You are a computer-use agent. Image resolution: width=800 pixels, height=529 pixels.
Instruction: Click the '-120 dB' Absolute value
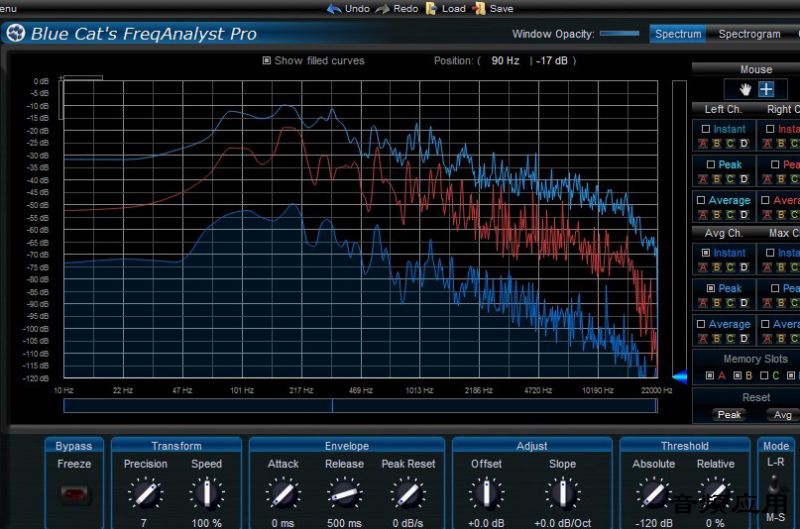(x=654, y=523)
